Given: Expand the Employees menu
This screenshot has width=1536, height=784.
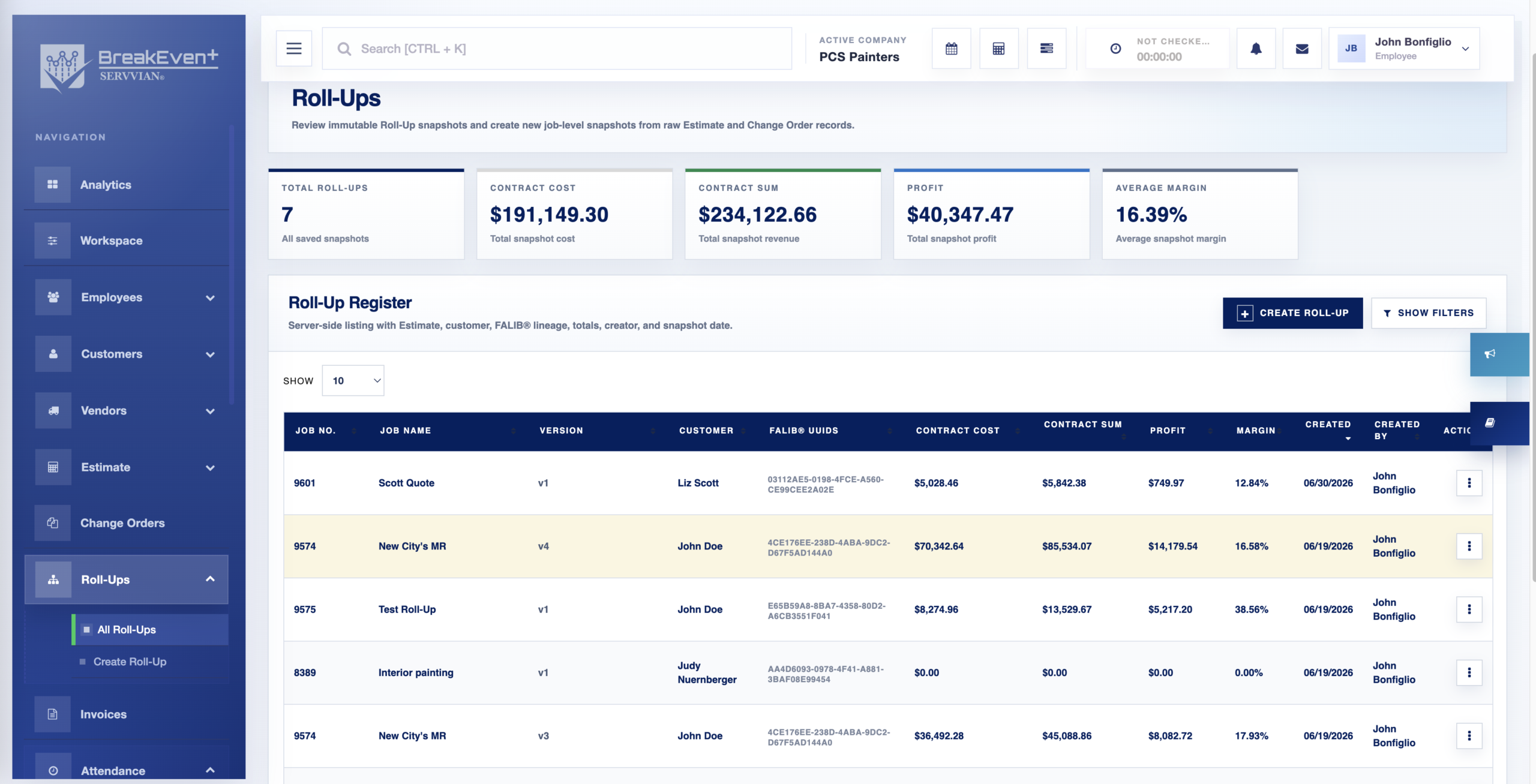Looking at the screenshot, I should (x=210, y=298).
